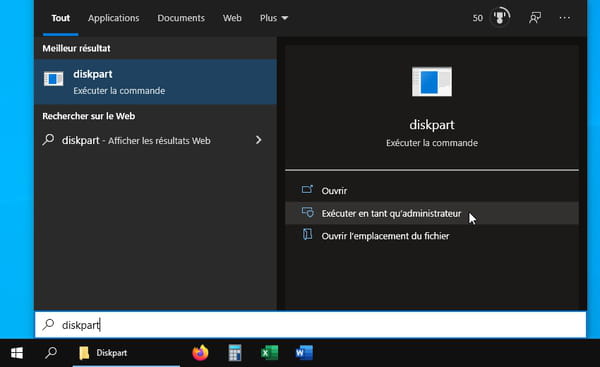Select the Tout tab
Image resolution: width=600 pixels, height=367 pixels.
click(x=61, y=18)
